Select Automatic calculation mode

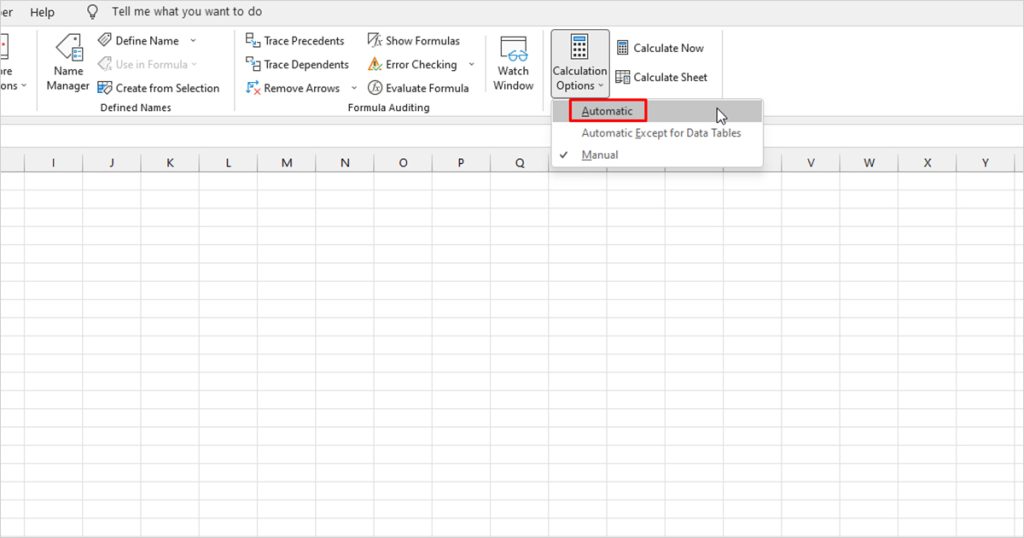(657, 111)
